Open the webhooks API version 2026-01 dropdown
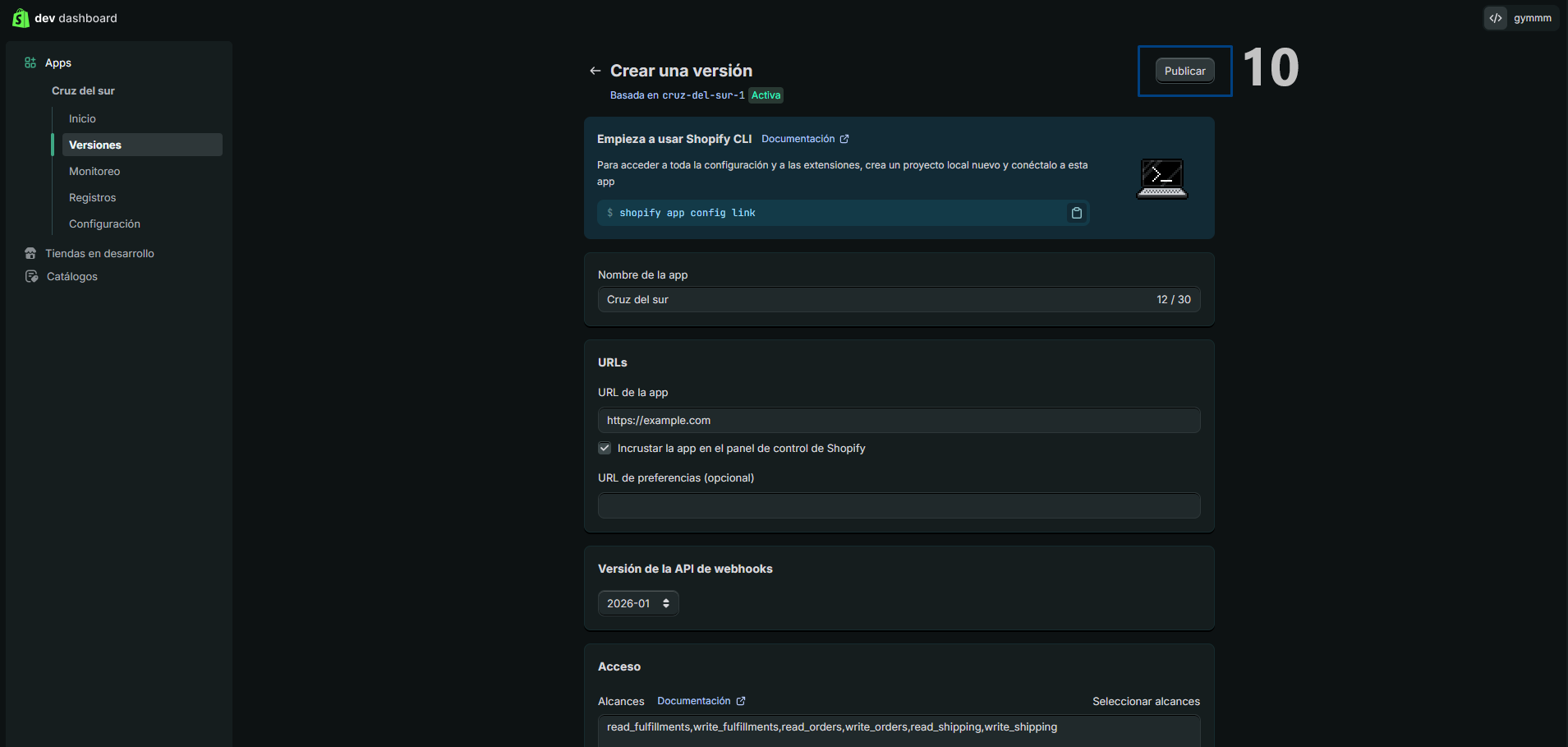1568x747 pixels. point(638,603)
